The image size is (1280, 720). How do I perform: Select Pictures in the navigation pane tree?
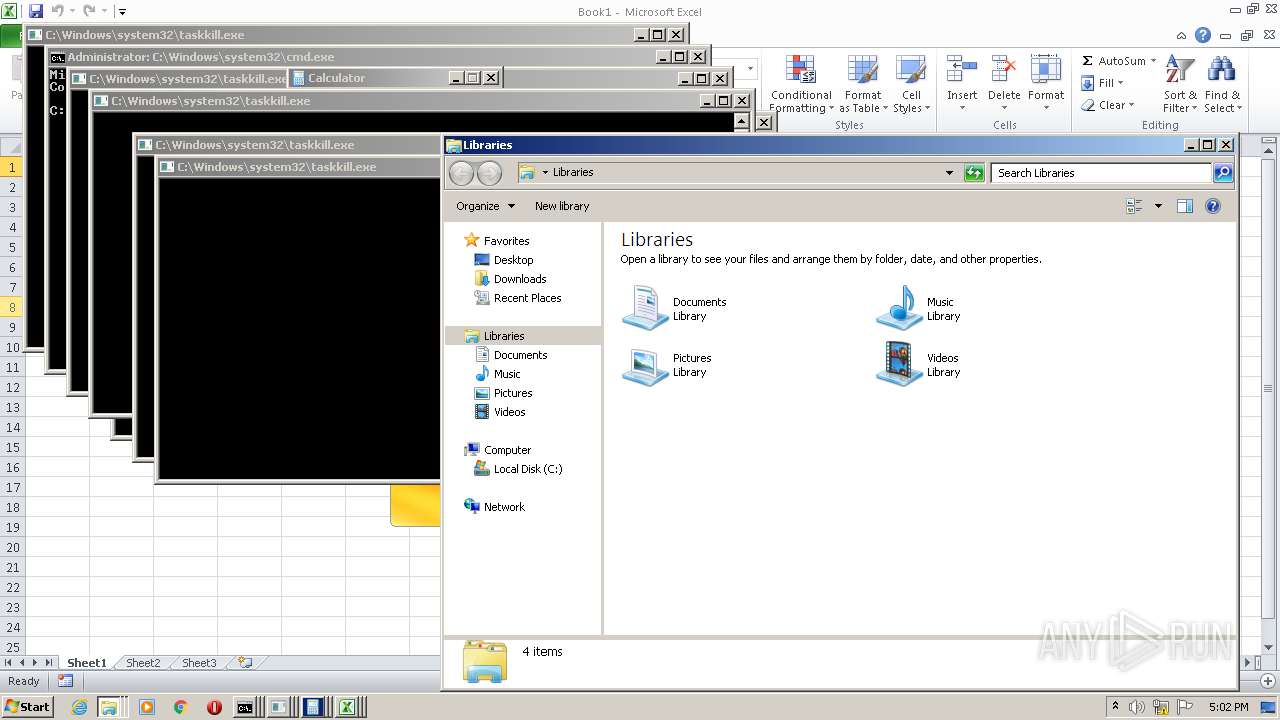pos(512,393)
